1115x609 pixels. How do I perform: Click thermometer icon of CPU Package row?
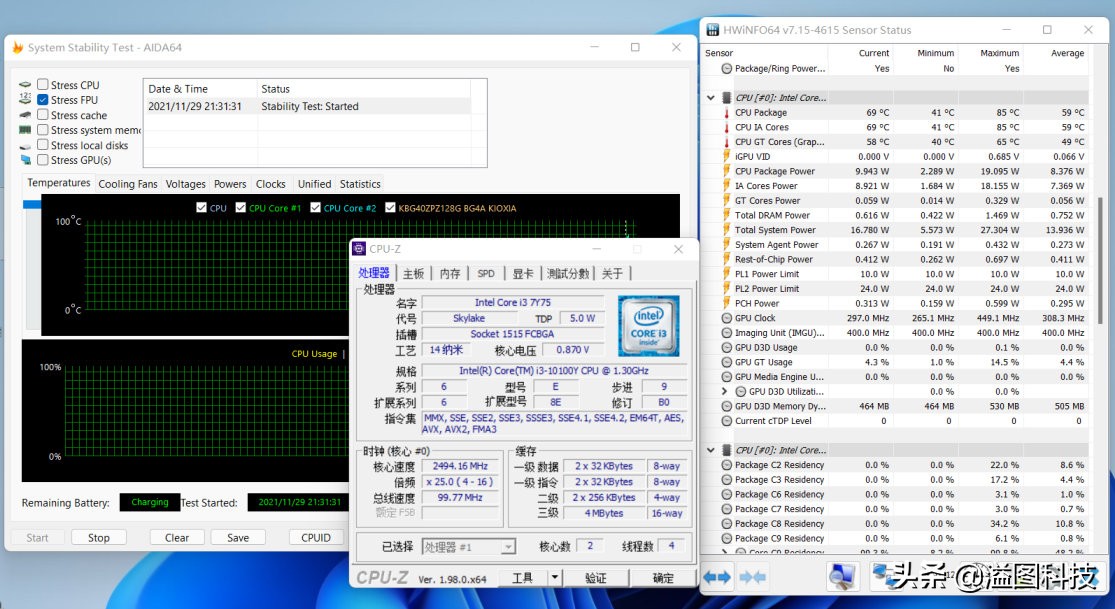[727, 112]
